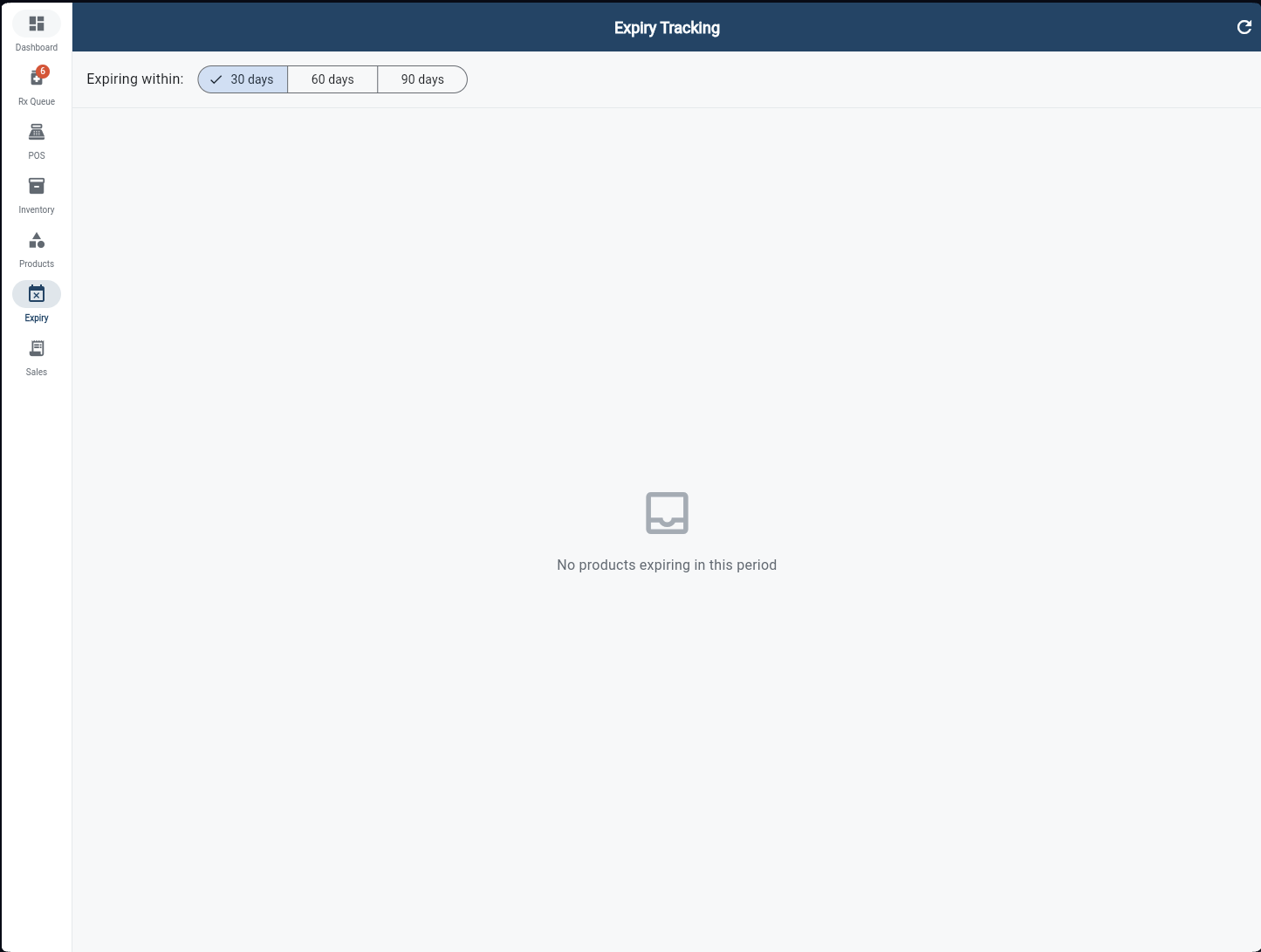Click the 'No products expiring' message

(x=666, y=565)
